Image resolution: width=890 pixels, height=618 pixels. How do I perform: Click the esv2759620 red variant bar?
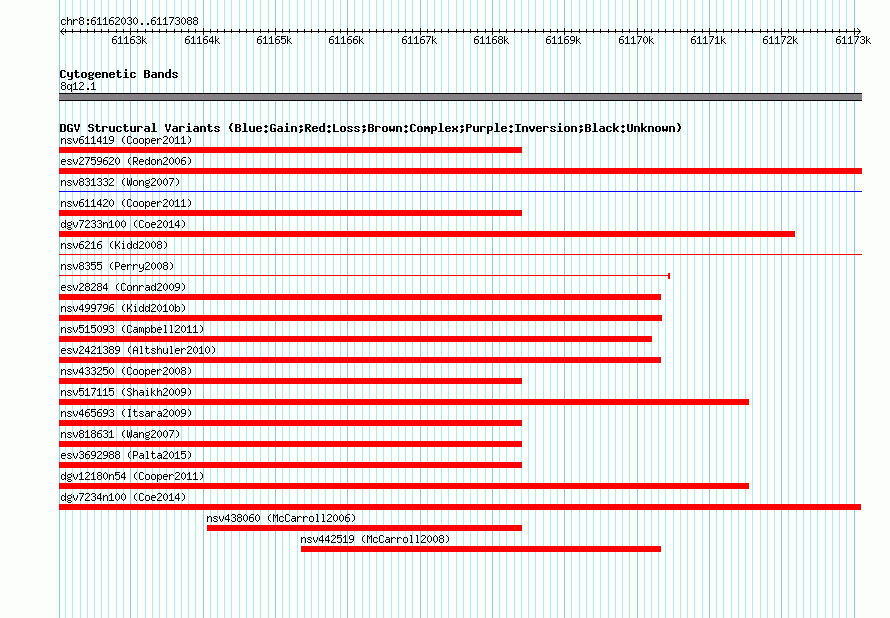(x=460, y=171)
